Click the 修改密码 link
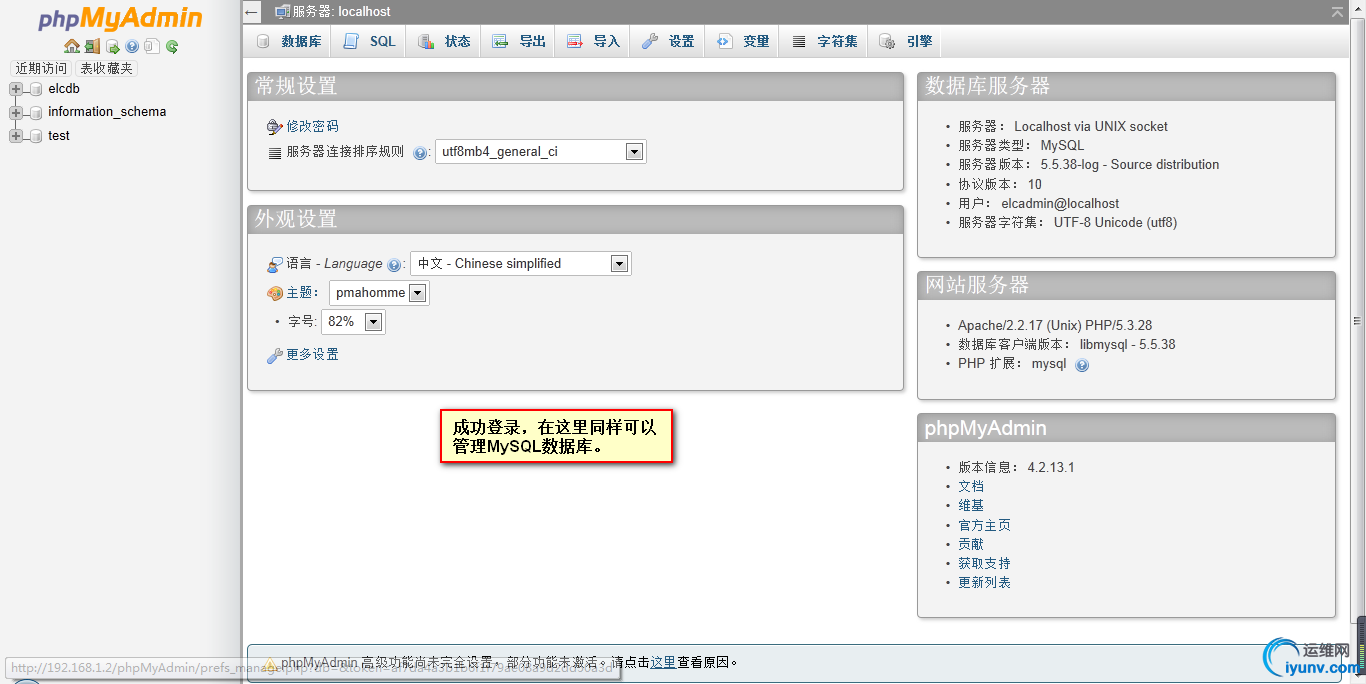Screen dimensions: 1366x684 tap(313, 127)
